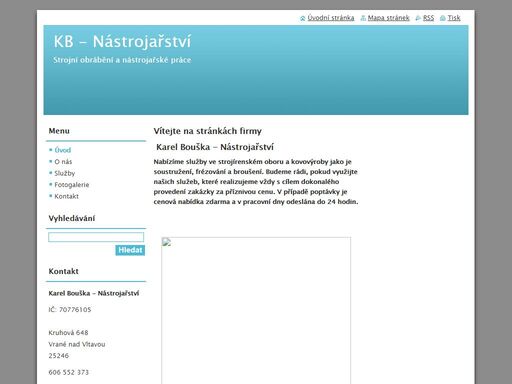Click the Vítejte na stránkách firmy heading
The image size is (512, 384).
coord(207,131)
